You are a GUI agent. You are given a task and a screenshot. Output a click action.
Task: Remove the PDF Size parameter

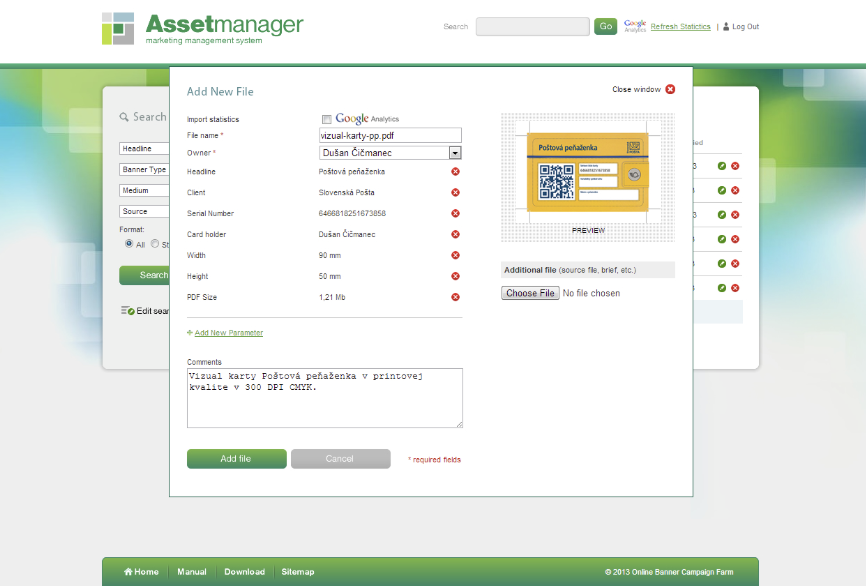456,297
